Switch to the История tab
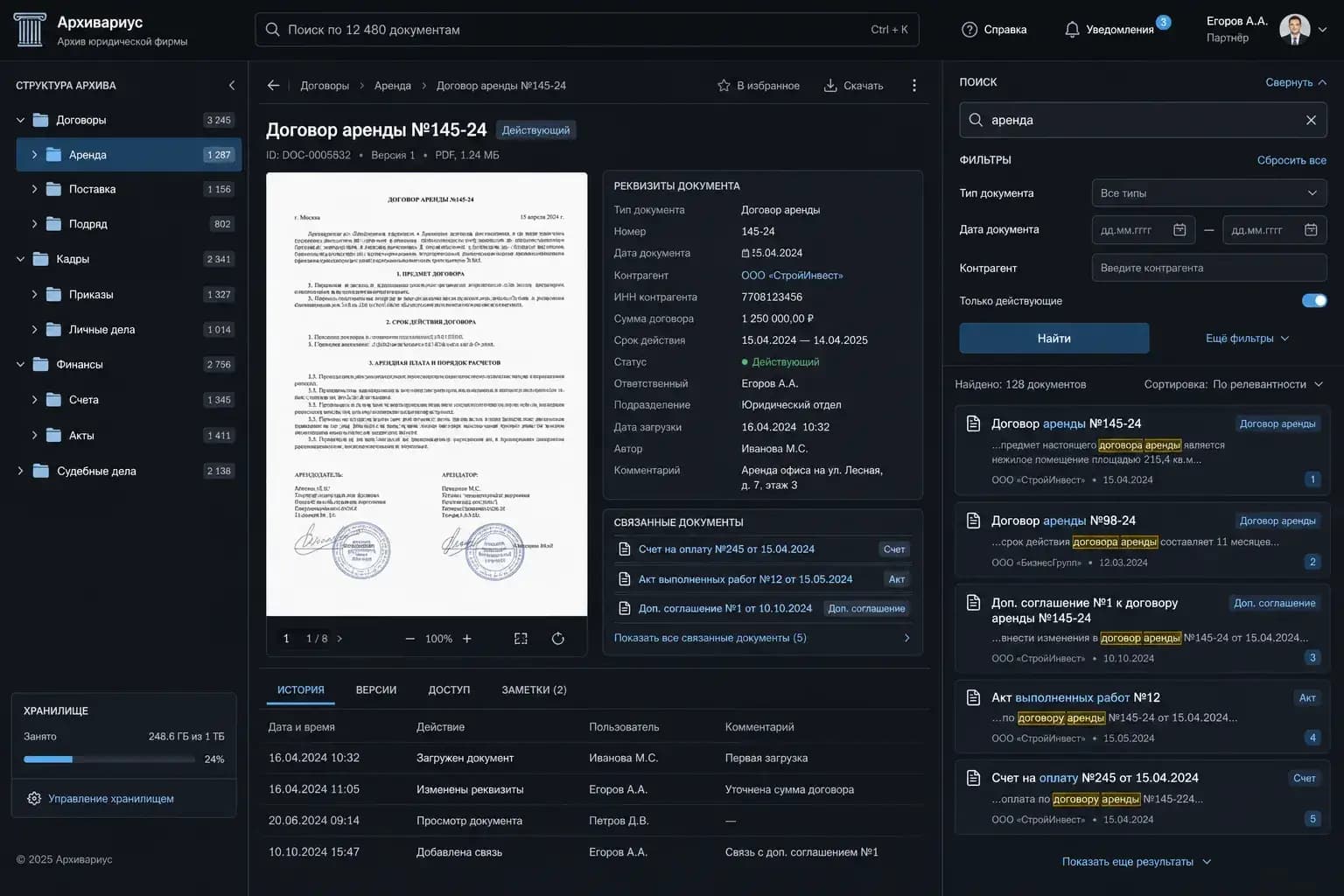Image resolution: width=1344 pixels, height=896 pixels. point(300,690)
